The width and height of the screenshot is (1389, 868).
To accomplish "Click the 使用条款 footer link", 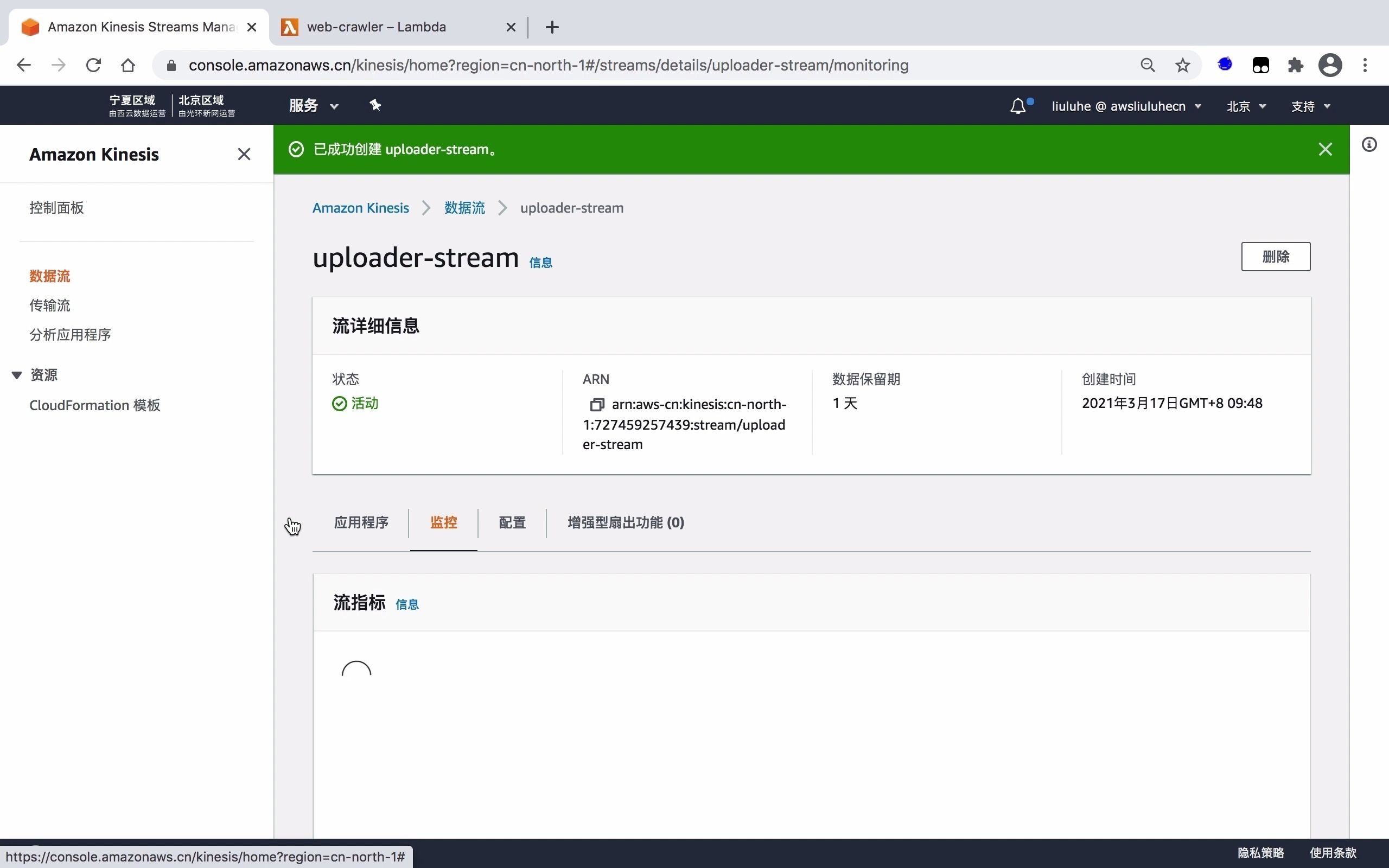I will 1333,853.
